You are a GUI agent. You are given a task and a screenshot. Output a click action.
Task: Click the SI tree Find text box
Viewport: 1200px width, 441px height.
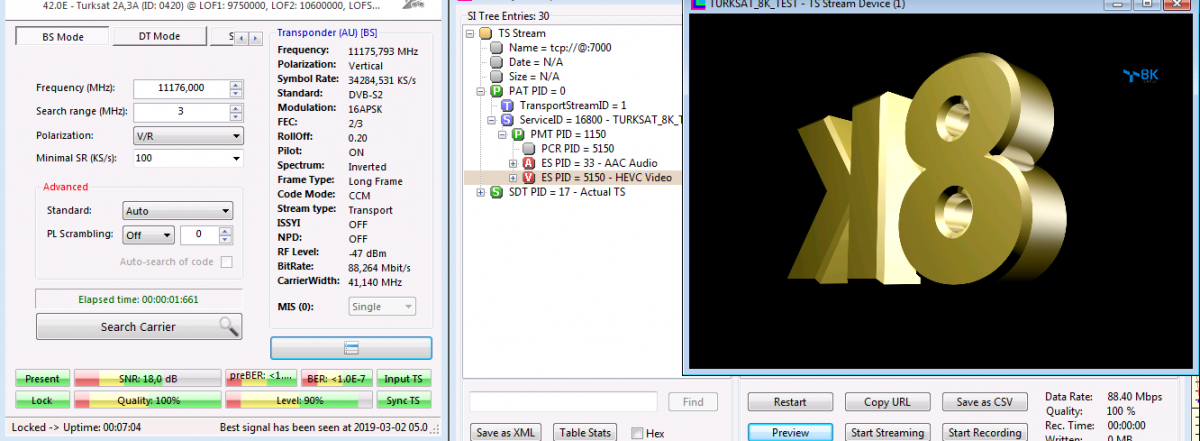[563, 402]
